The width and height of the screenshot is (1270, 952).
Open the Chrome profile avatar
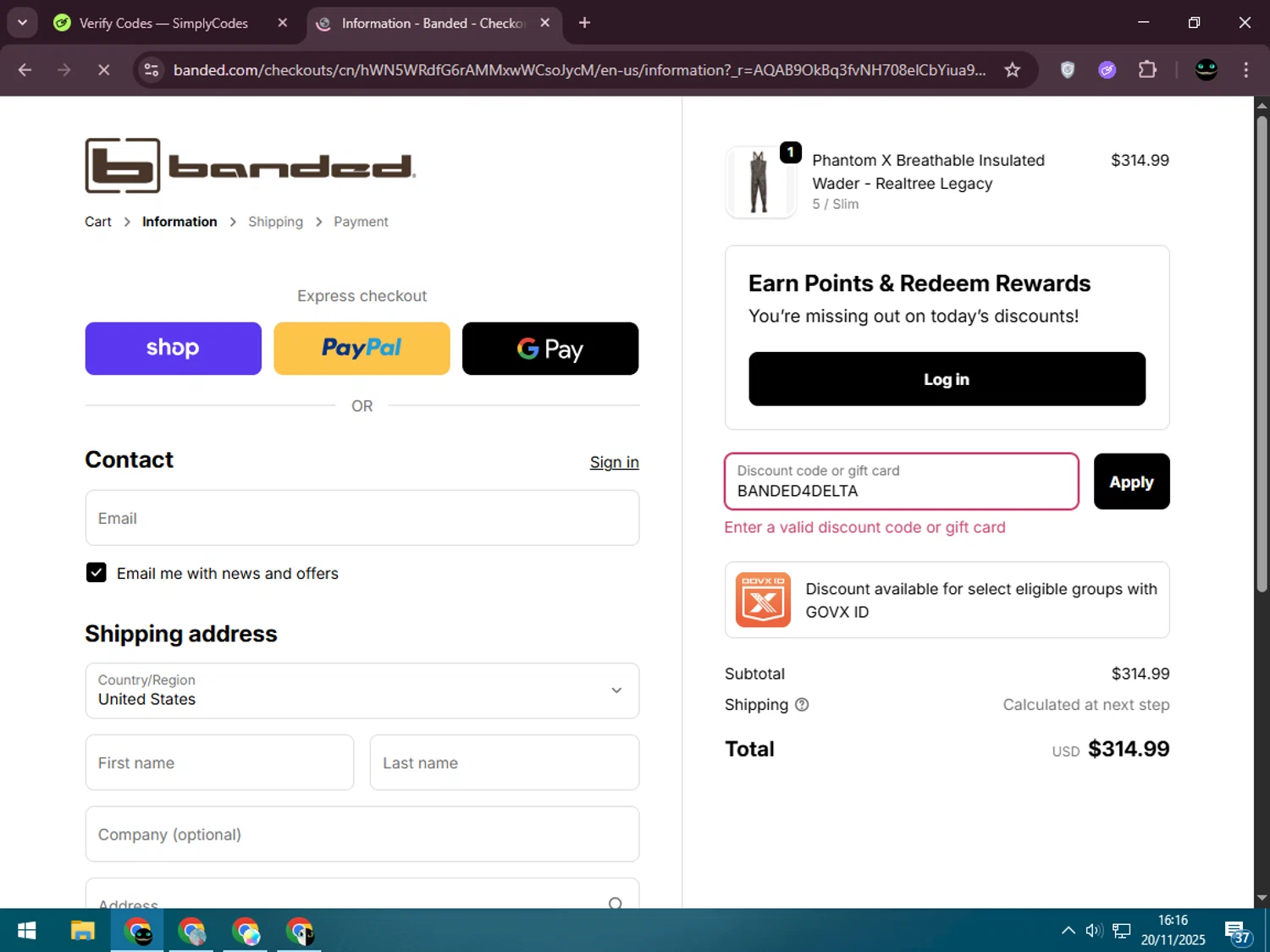click(x=1206, y=70)
